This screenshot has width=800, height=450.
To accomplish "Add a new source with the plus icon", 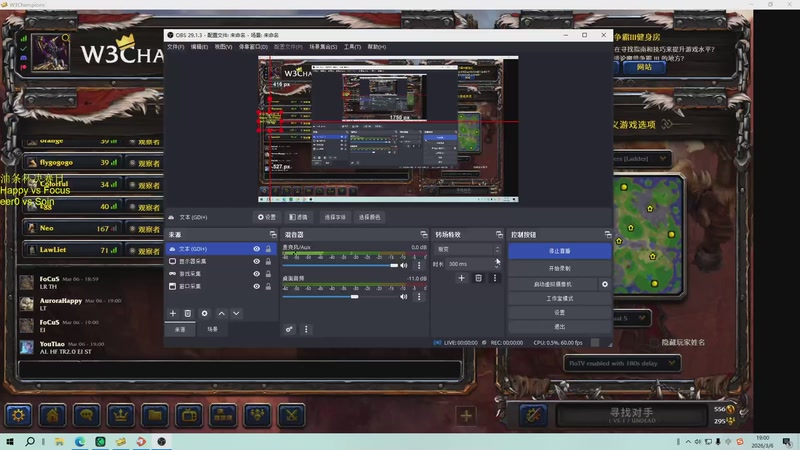I will 172,313.
